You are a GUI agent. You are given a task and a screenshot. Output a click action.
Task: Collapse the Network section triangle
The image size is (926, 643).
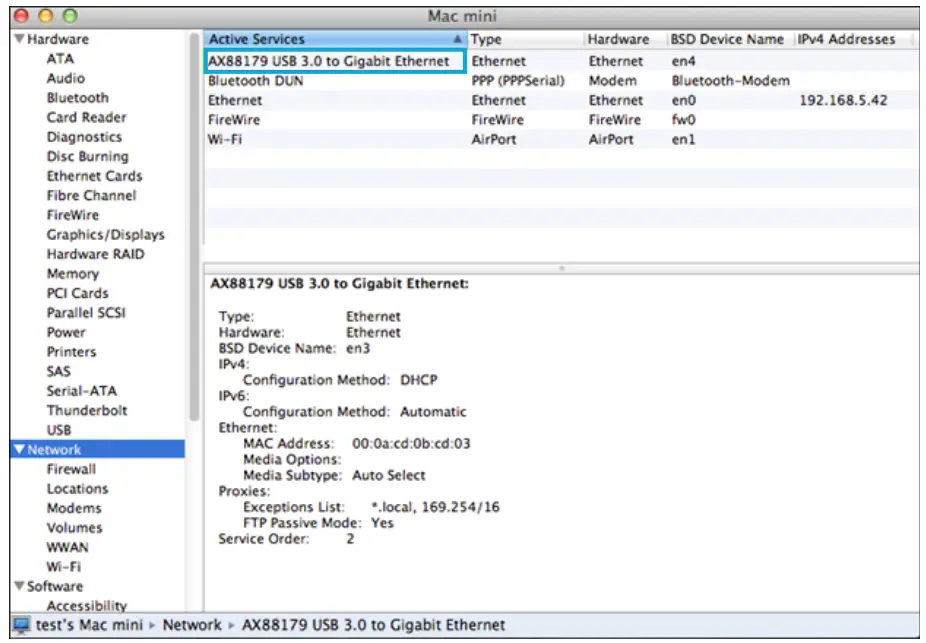(x=19, y=449)
